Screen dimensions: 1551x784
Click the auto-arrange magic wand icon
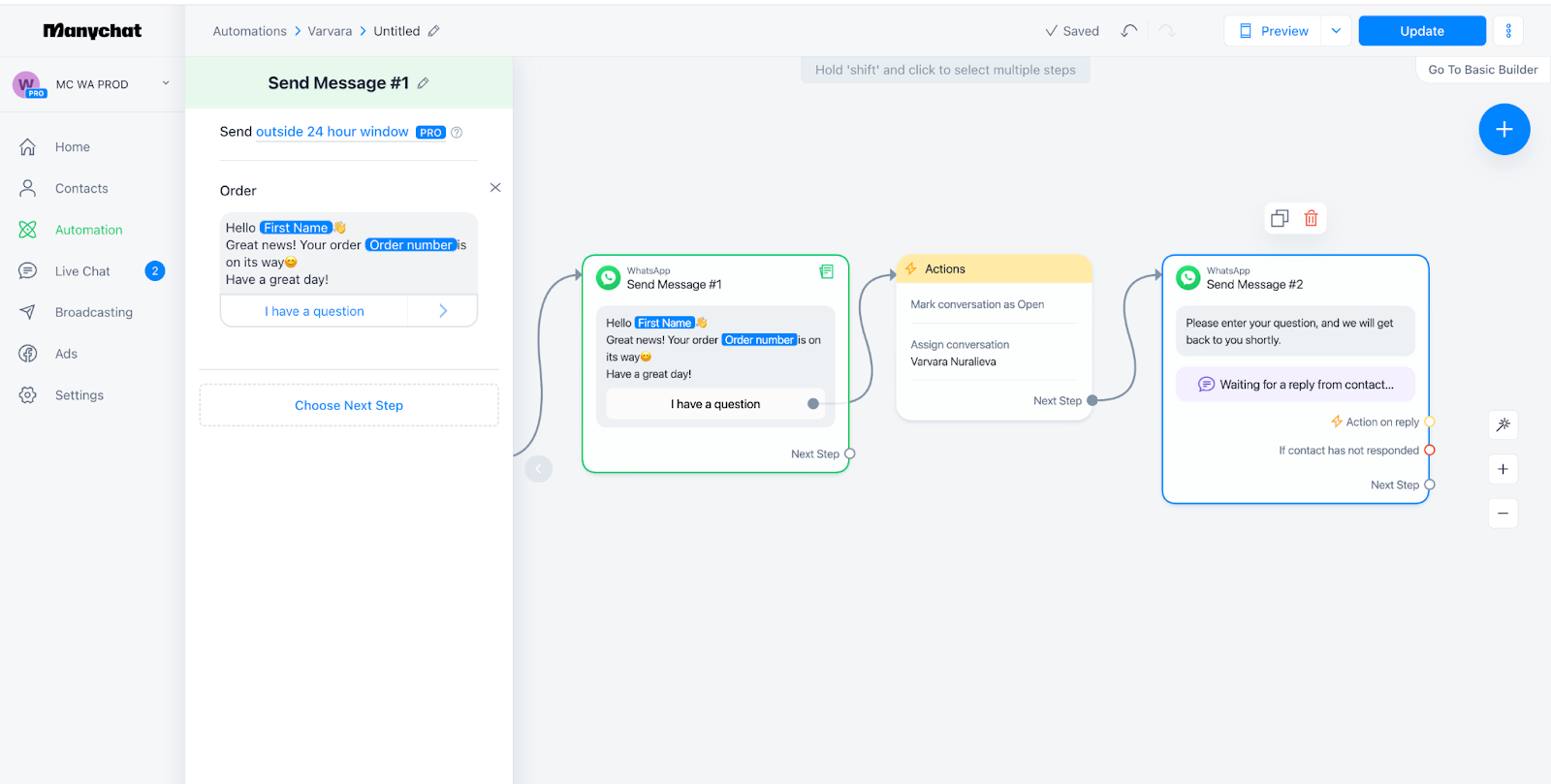[1503, 424]
